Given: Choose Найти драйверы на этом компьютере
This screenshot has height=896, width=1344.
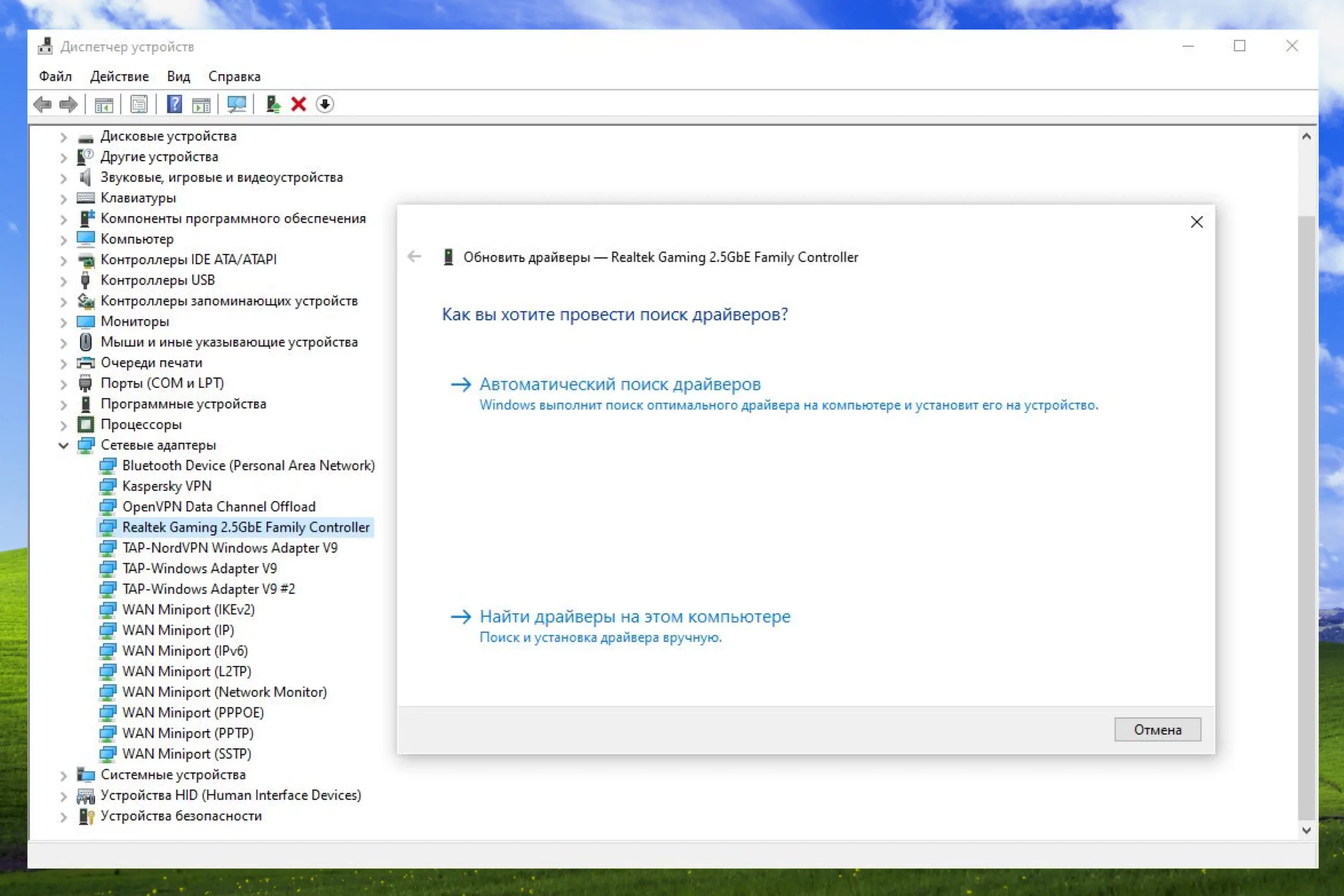Looking at the screenshot, I should [x=634, y=617].
